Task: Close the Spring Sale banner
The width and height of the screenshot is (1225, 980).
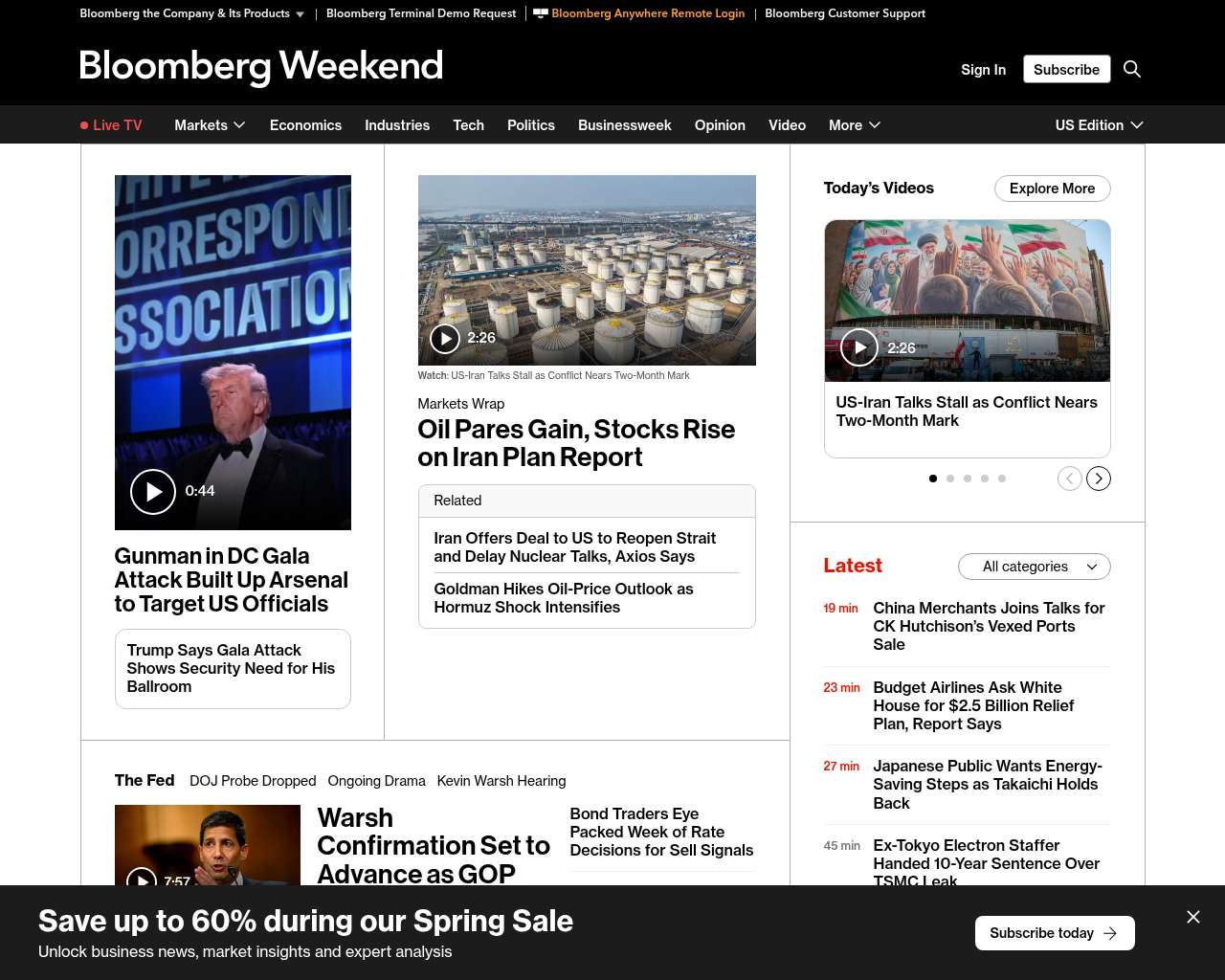Action: pyautogui.click(x=1193, y=917)
